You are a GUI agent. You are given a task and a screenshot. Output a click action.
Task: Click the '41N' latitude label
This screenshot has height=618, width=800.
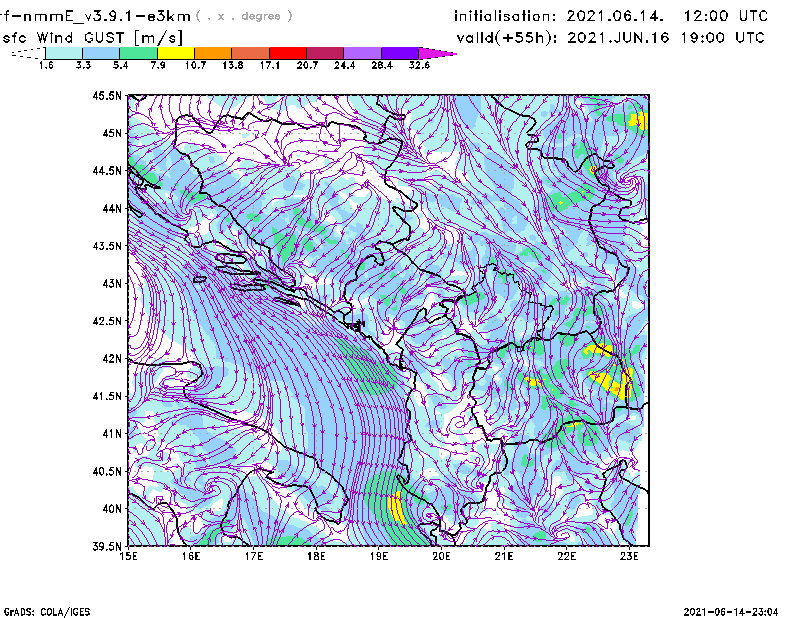click(x=112, y=434)
